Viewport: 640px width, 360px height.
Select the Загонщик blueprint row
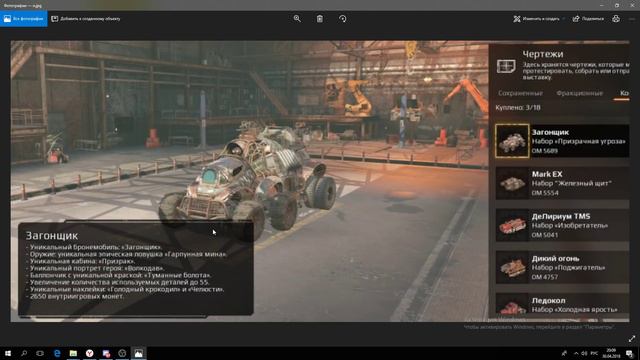pyautogui.click(x=562, y=141)
